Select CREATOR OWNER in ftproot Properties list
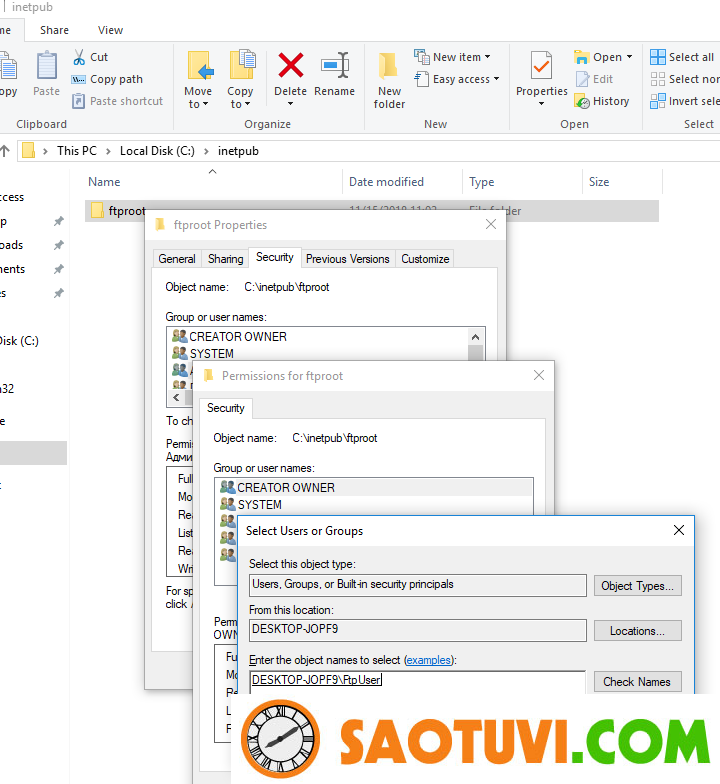This screenshot has height=784, width=720. (x=238, y=336)
